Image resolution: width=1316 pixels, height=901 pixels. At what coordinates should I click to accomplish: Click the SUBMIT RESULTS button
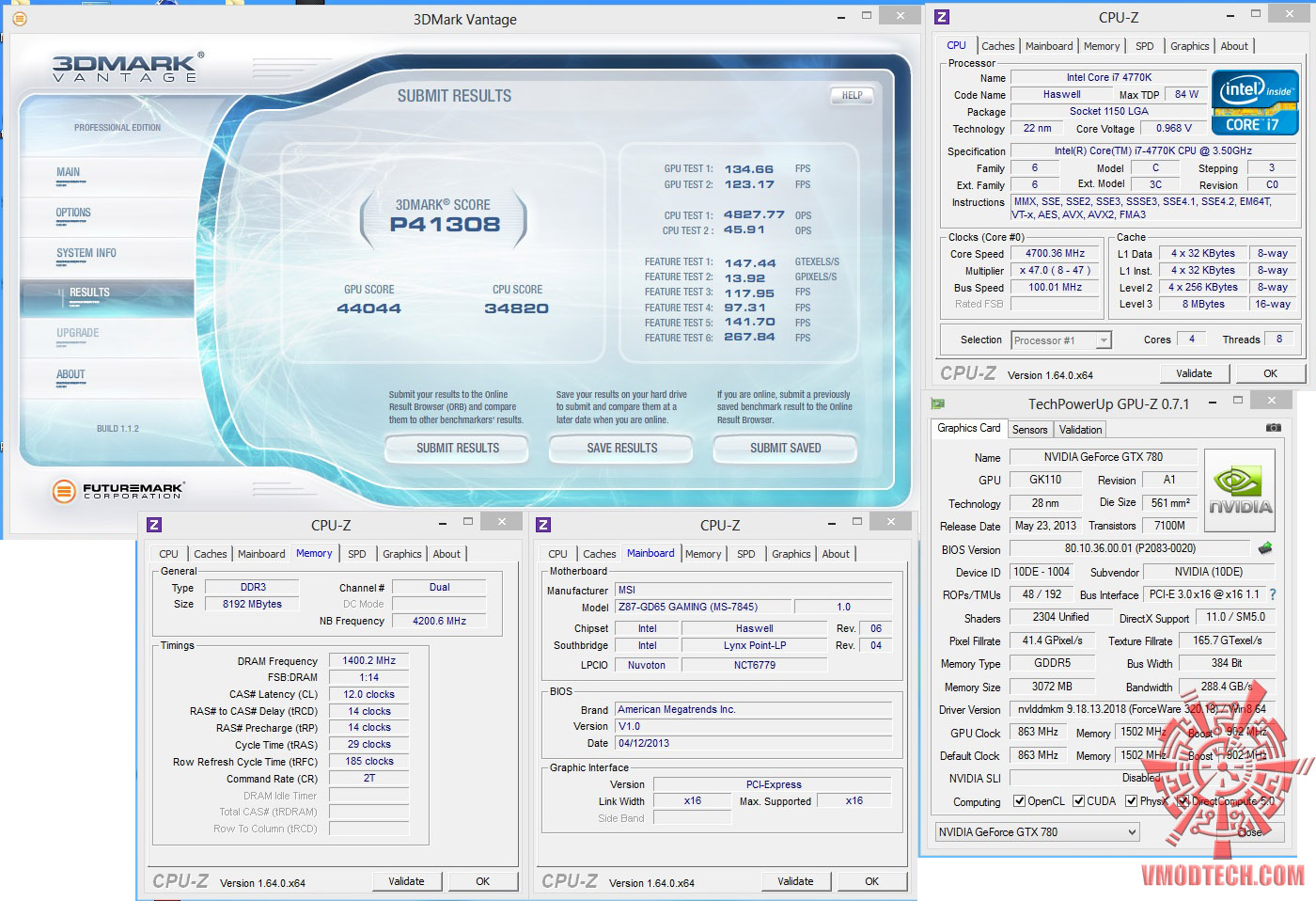pos(458,449)
